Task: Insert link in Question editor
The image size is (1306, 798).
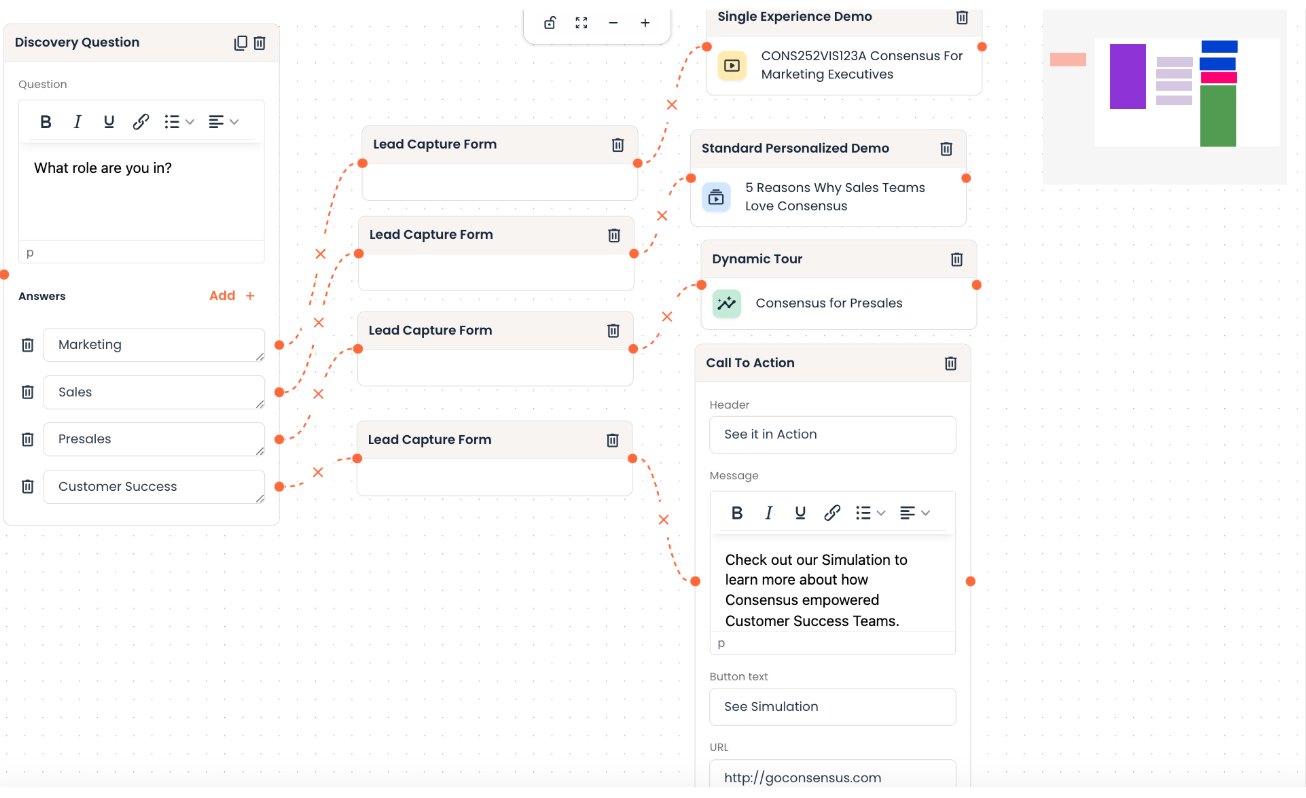Action: coord(141,122)
